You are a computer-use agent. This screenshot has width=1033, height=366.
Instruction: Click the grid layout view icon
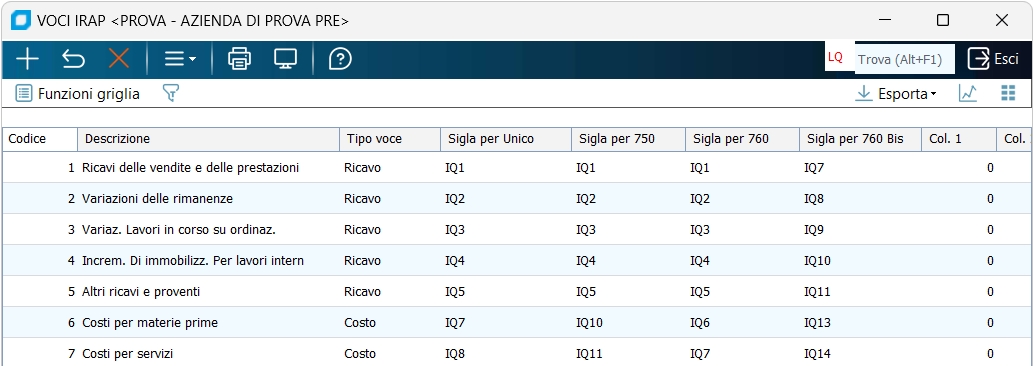[1008, 93]
